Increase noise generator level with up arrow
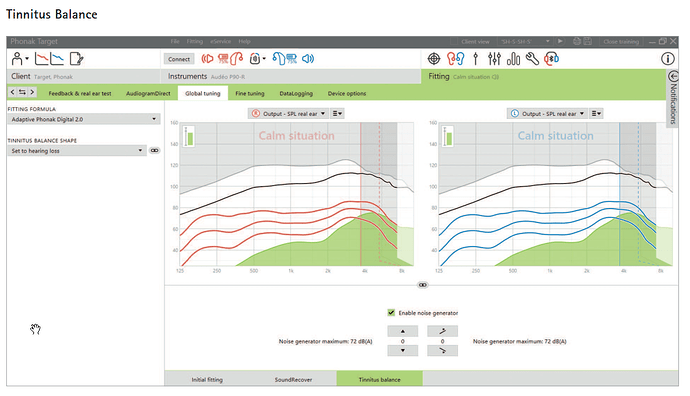The image size is (690, 396). coord(403,331)
